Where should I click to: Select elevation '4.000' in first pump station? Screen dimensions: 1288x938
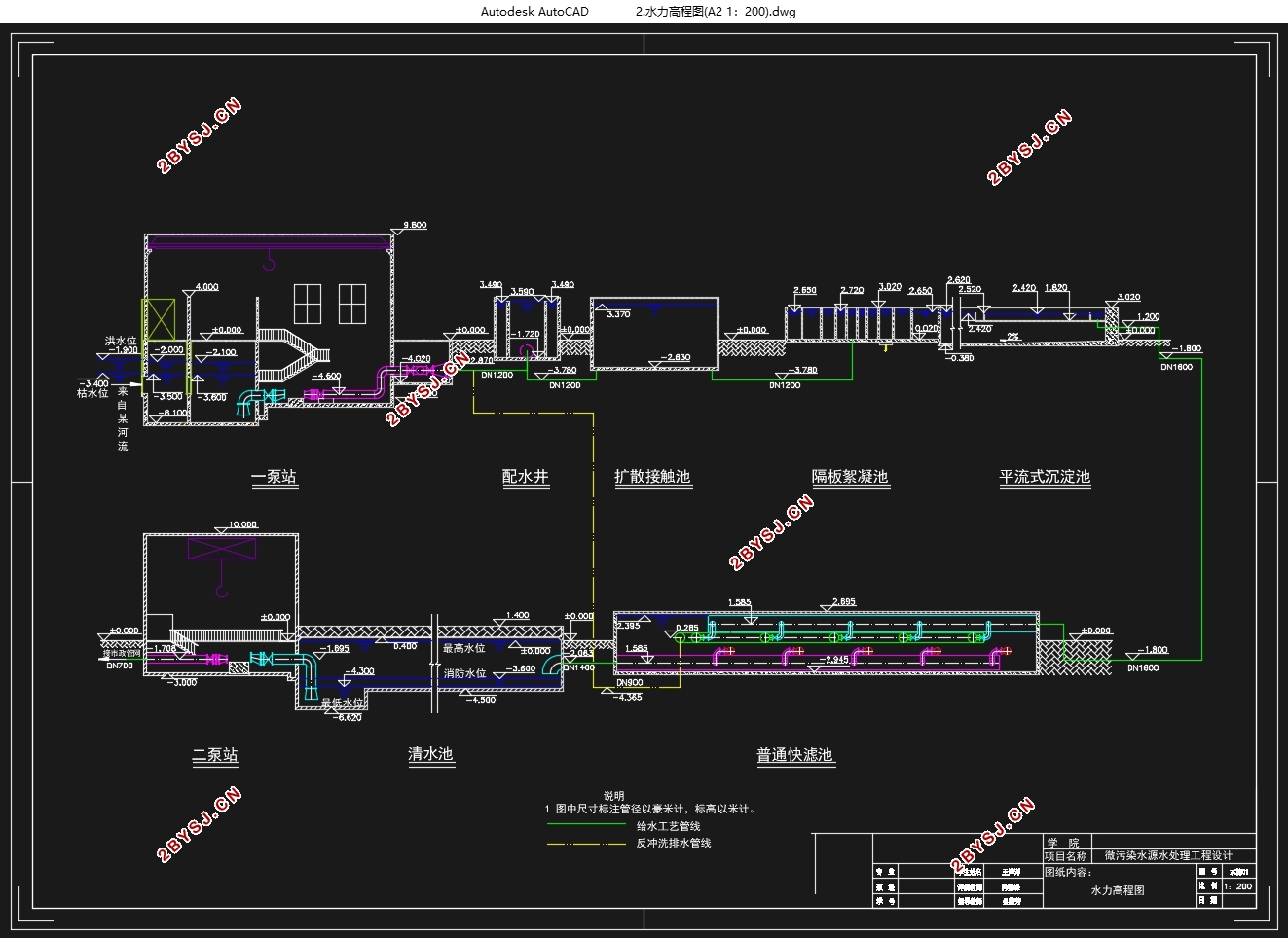pyautogui.click(x=206, y=287)
